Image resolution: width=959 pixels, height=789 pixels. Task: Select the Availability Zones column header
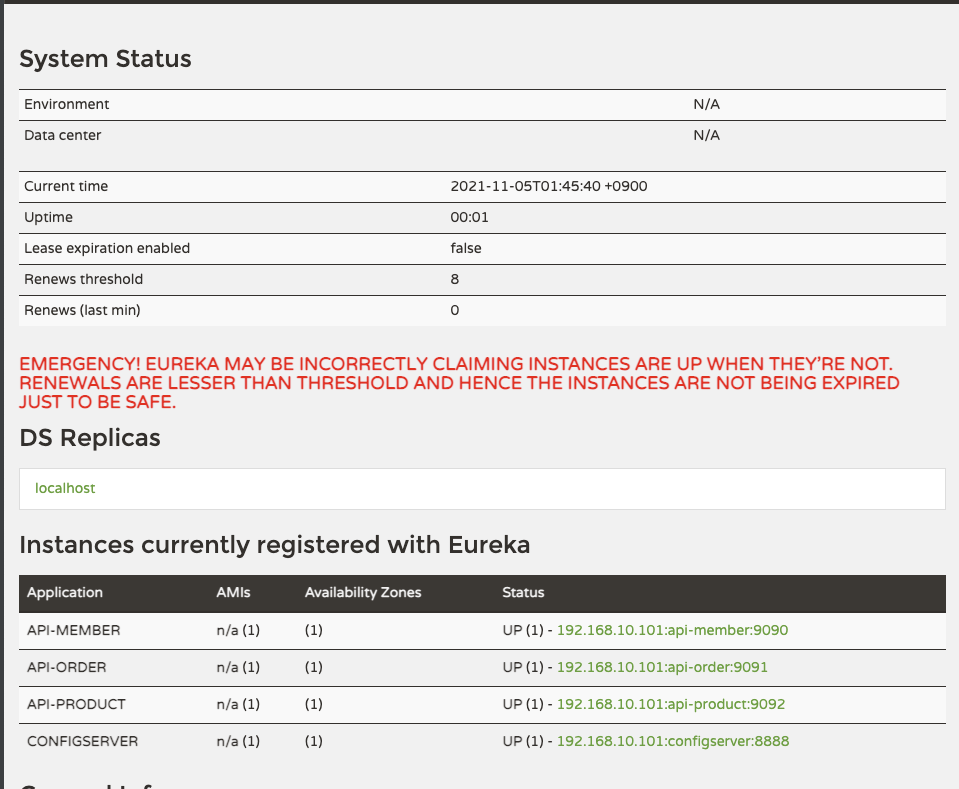coord(363,592)
